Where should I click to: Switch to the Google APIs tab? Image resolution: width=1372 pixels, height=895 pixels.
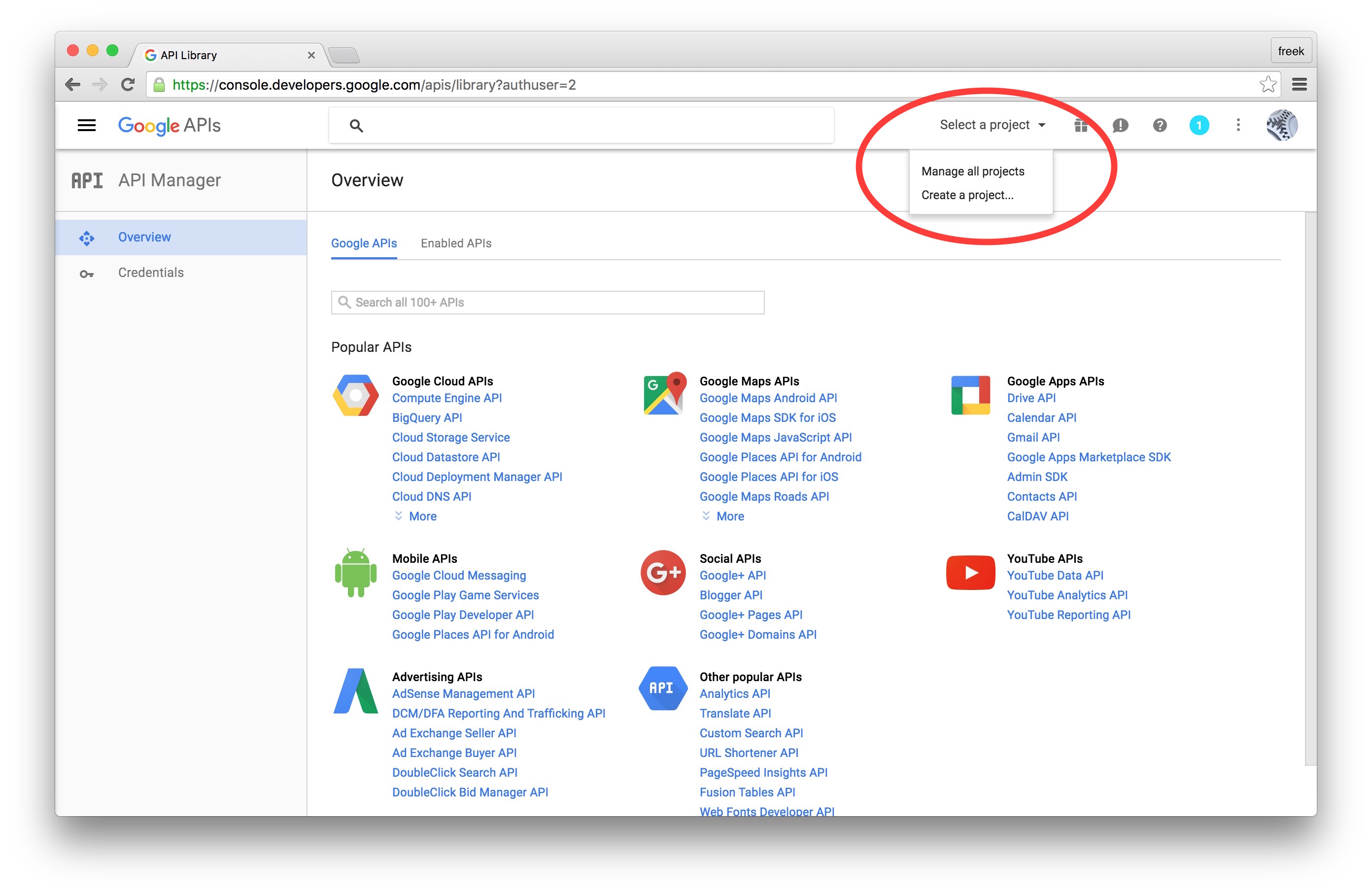coord(365,243)
